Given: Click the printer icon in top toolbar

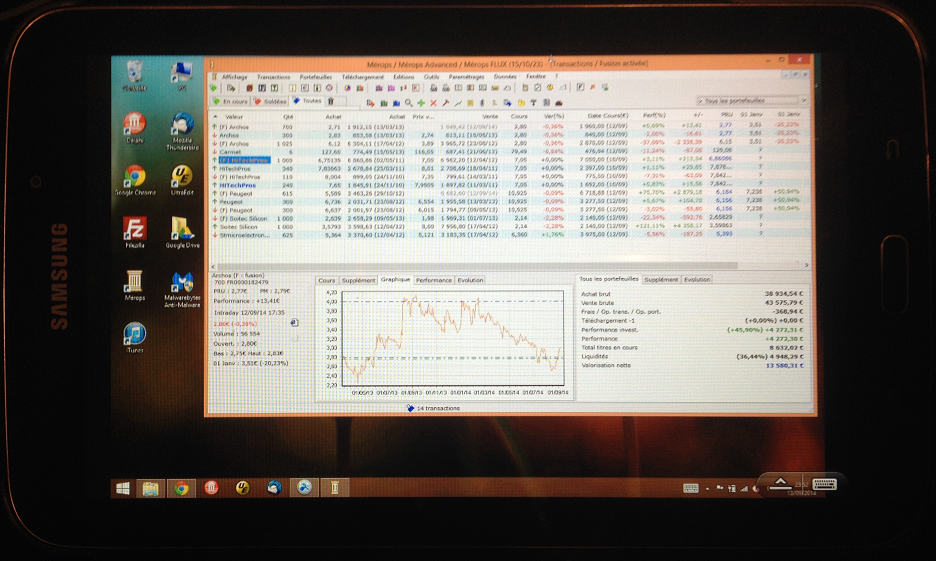Looking at the screenshot, I should (x=434, y=88).
